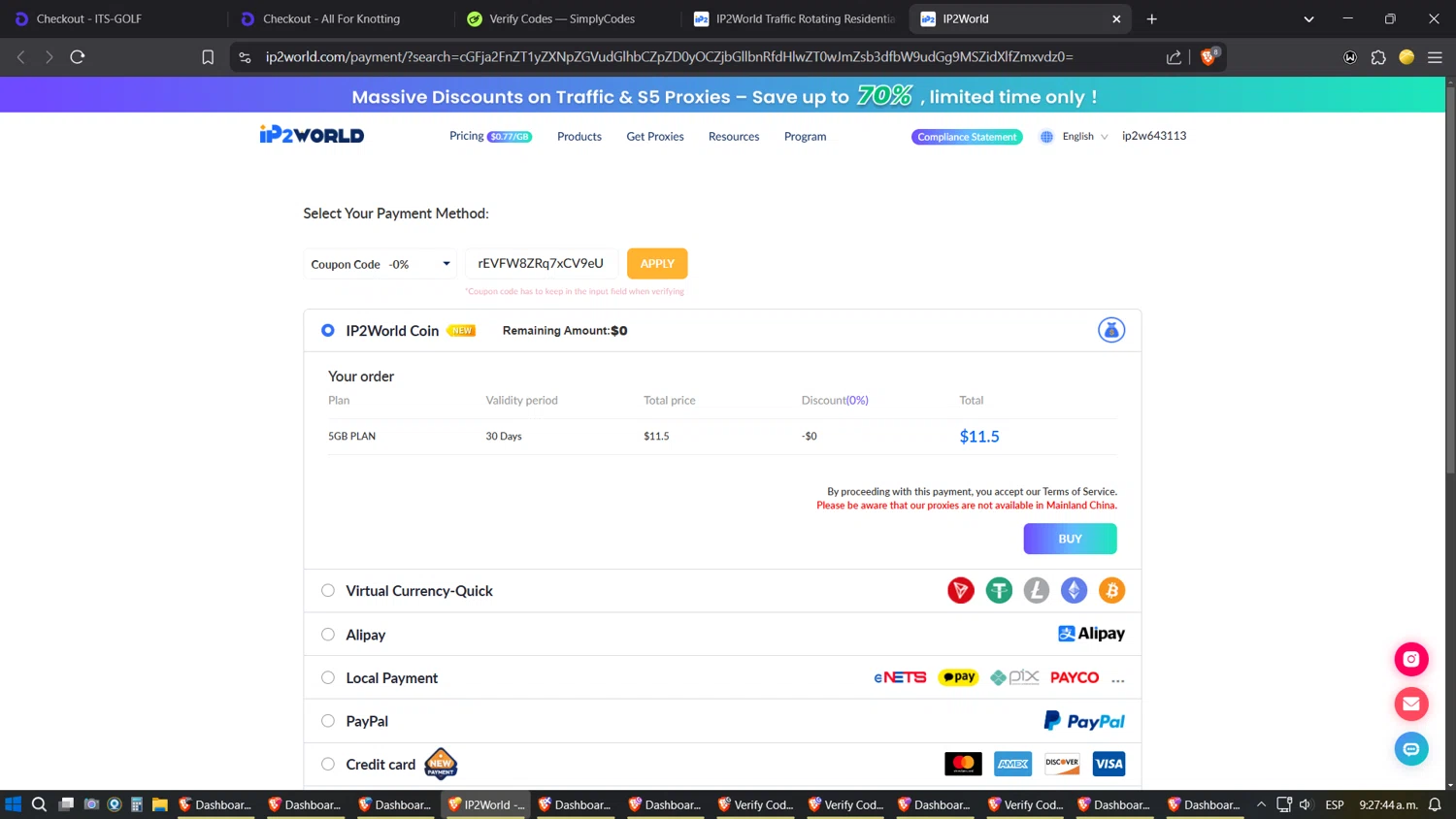This screenshot has height=819, width=1456.
Task: Open the Brave main menu hamburger icon
Action: (1435, 57)
